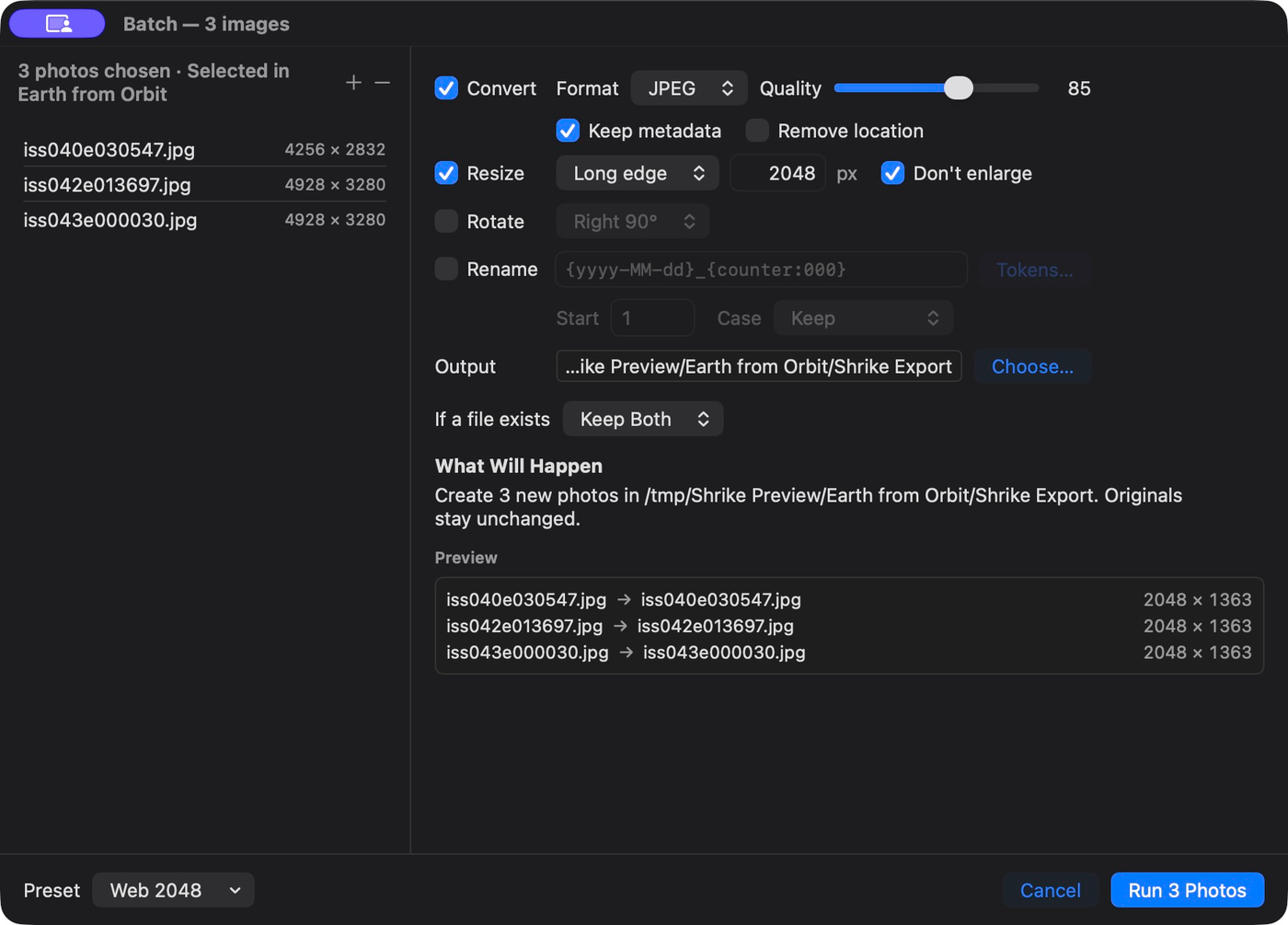The image size is (1288, 925).
Task: Click the purple batch mode icon
Action: click(57, 24)
